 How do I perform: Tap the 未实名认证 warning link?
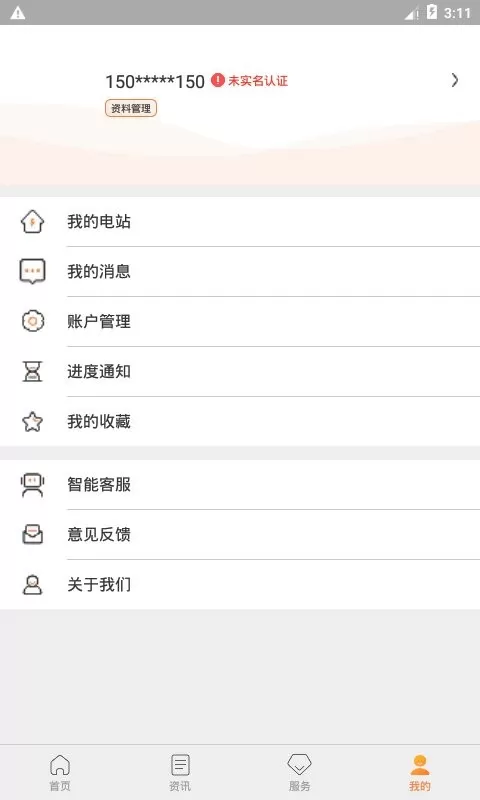point(249,81)
